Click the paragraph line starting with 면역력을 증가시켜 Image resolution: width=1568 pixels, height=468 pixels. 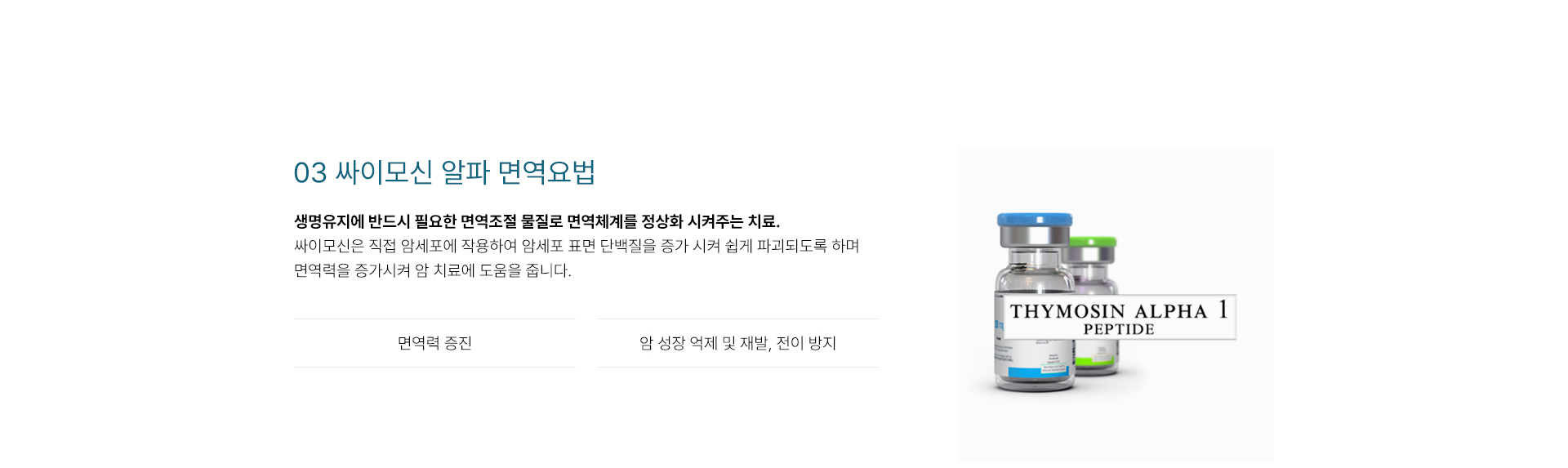click(433, 270)
